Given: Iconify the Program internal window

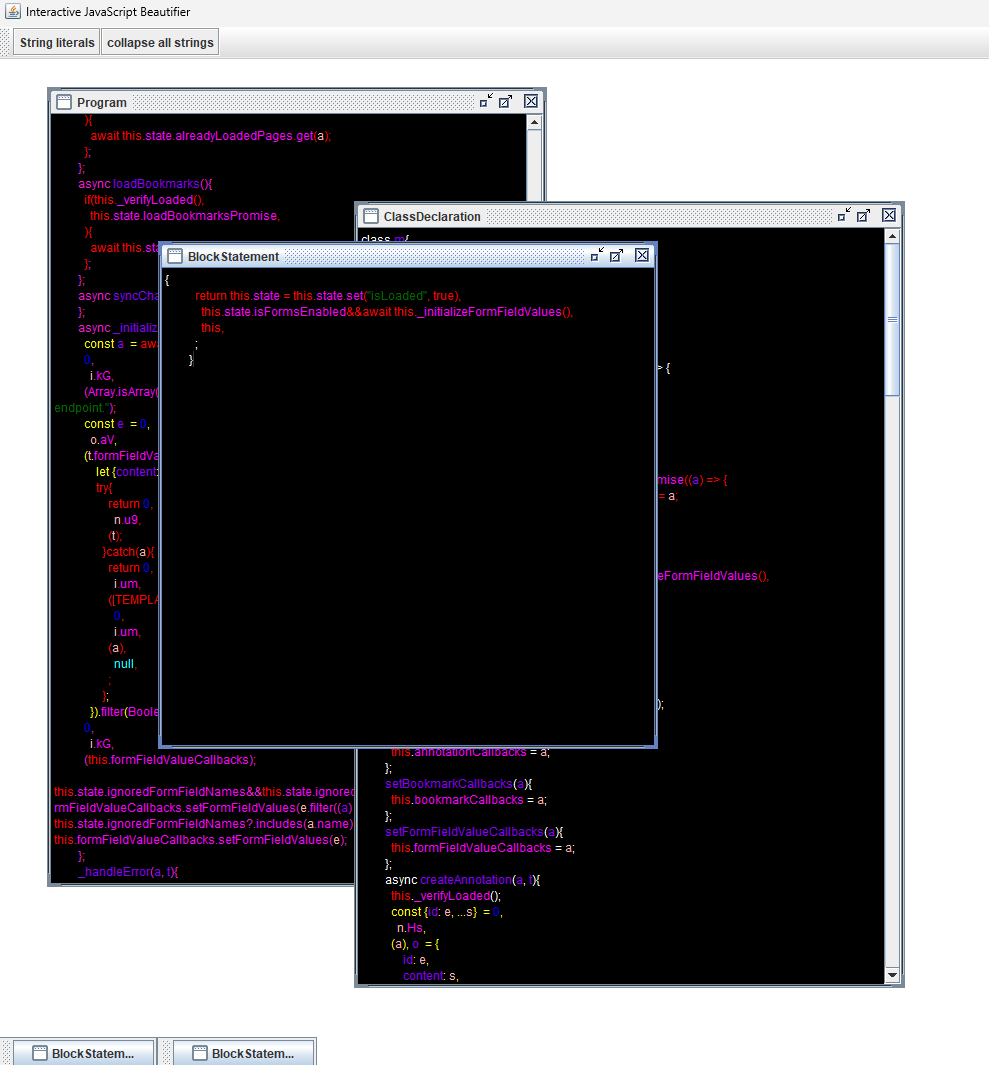Looking at the screenshot, I should [x=486, y=101].
